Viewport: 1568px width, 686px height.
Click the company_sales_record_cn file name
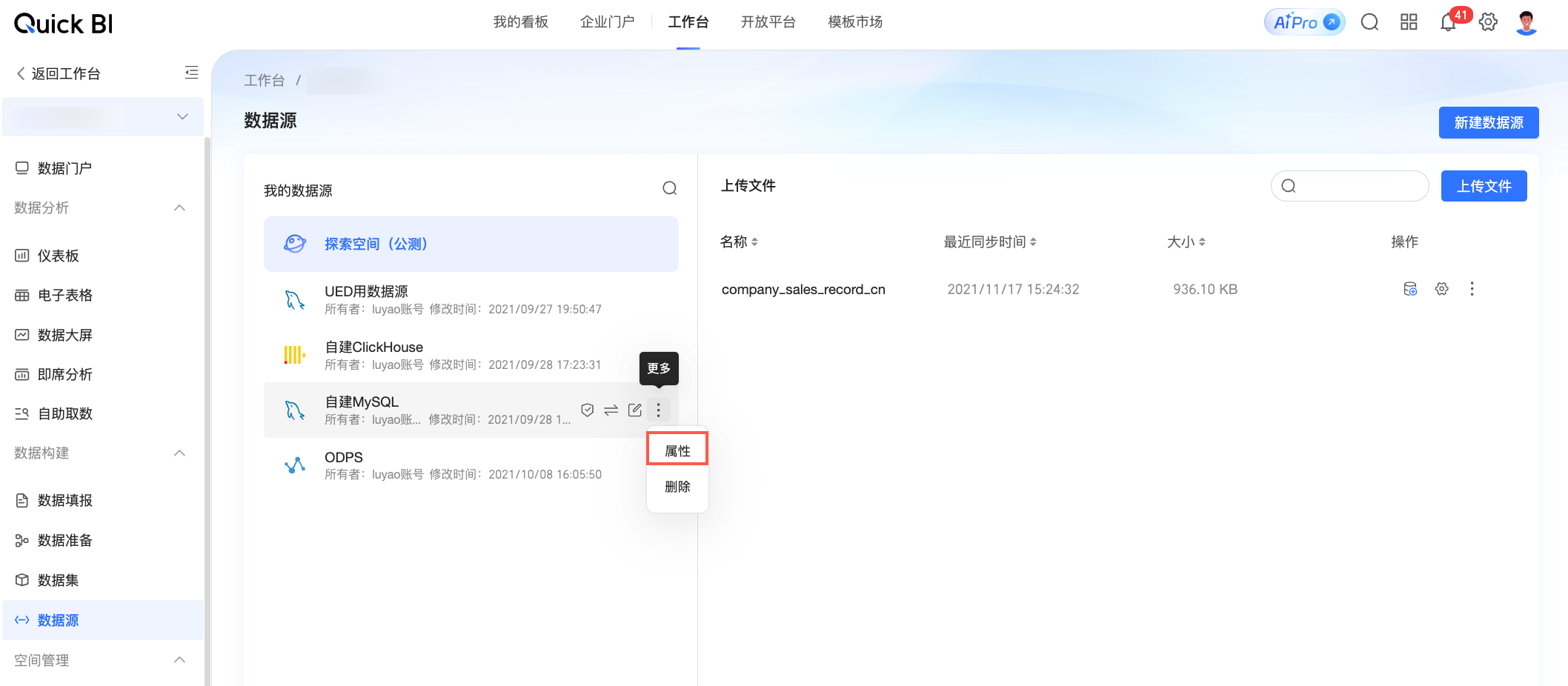803,290
